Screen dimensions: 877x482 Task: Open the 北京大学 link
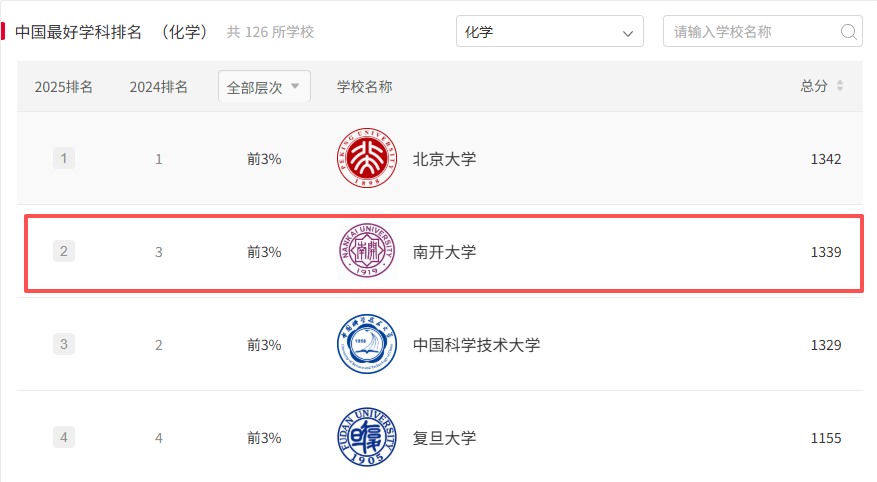click(x=444, y=159)
